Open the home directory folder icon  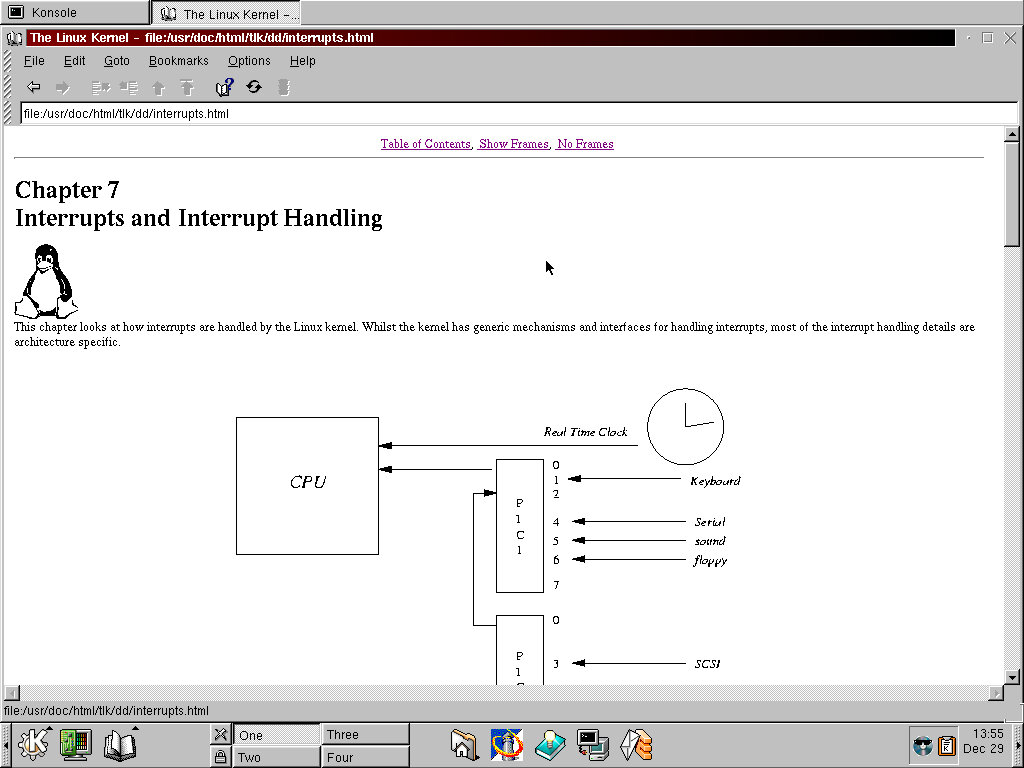point(464,744)
